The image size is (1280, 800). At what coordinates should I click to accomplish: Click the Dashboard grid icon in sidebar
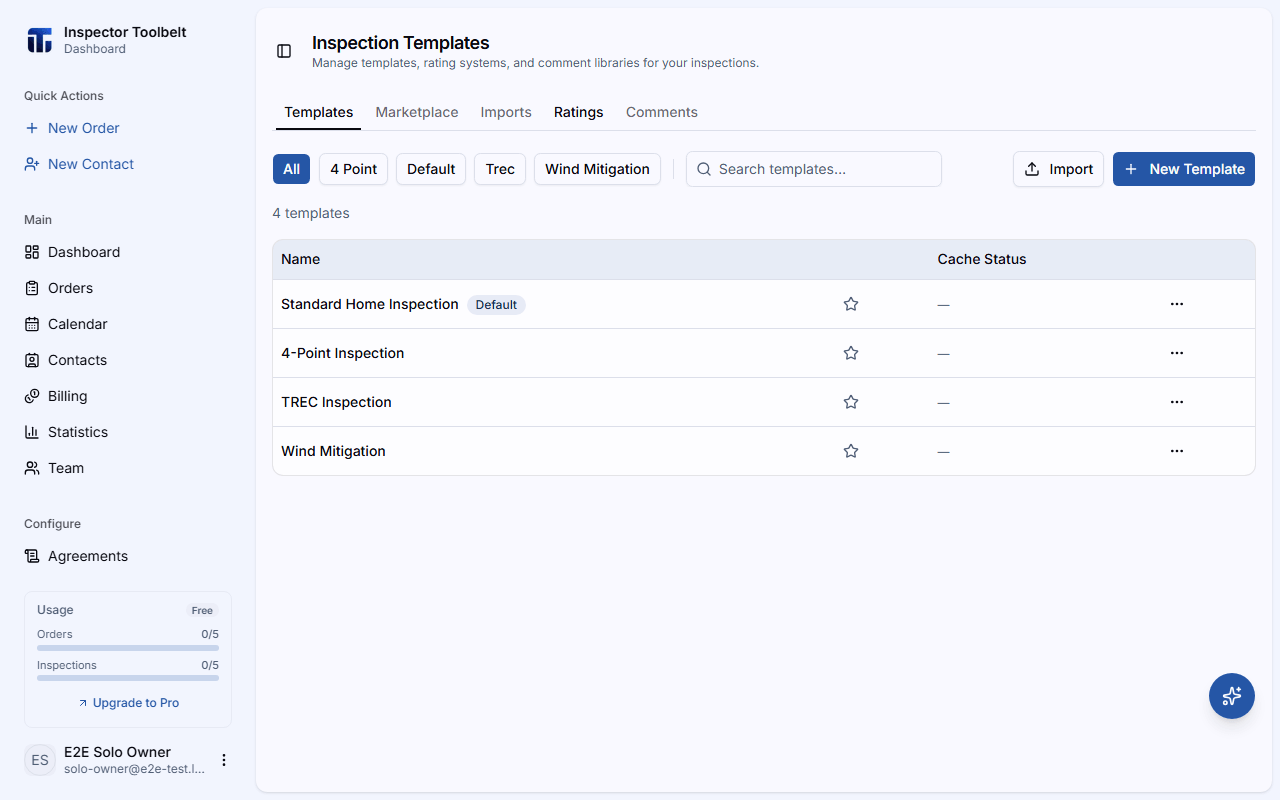click(32, 252)
